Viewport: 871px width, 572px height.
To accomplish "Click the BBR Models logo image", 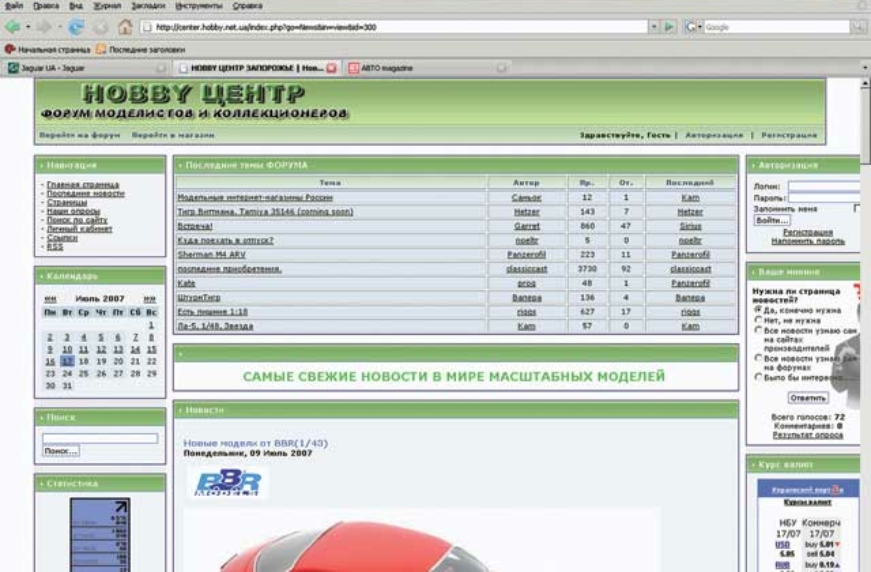I will [227, 482].
